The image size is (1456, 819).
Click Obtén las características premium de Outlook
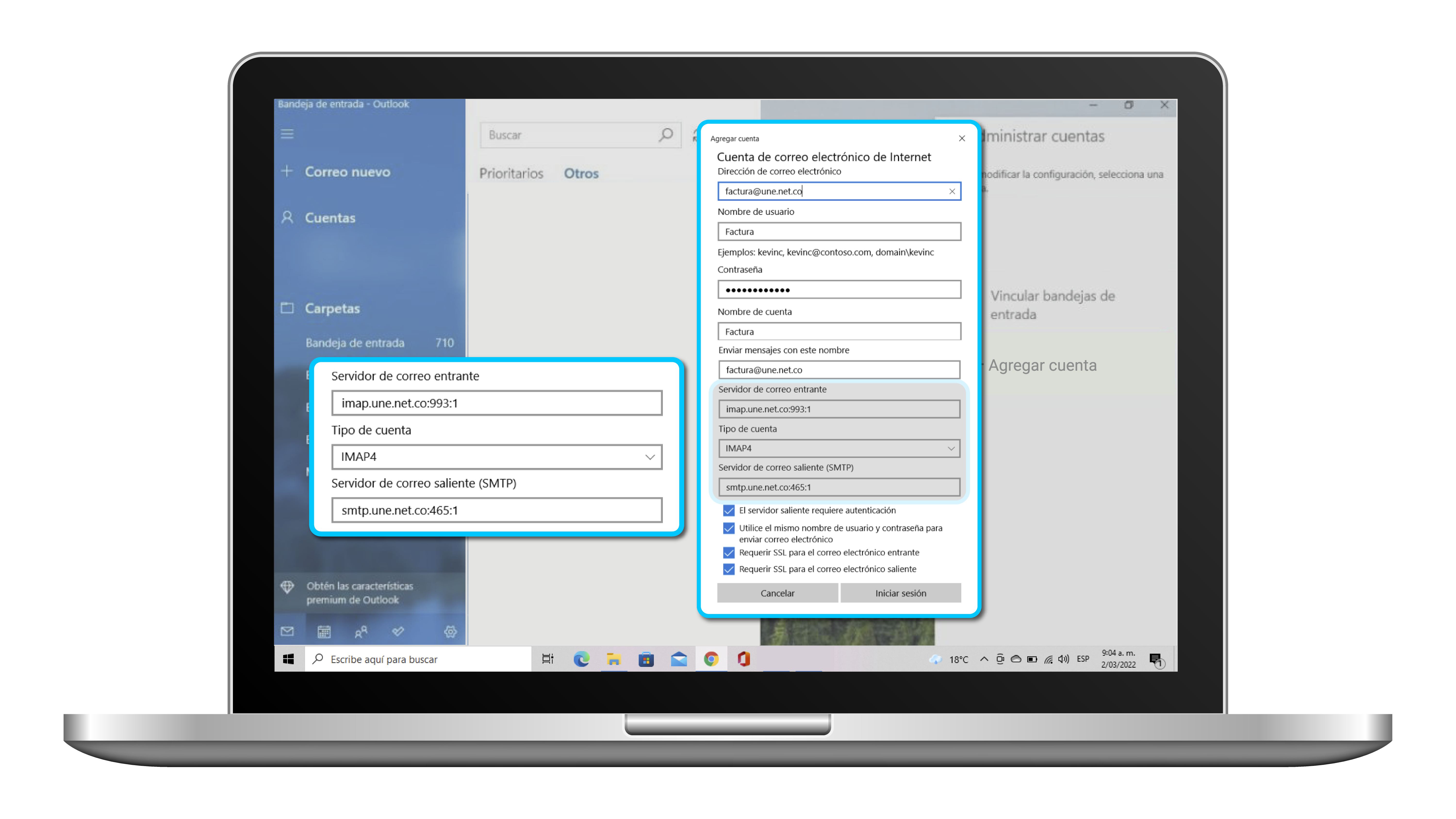pyautogui.click(x=360, y=592)
